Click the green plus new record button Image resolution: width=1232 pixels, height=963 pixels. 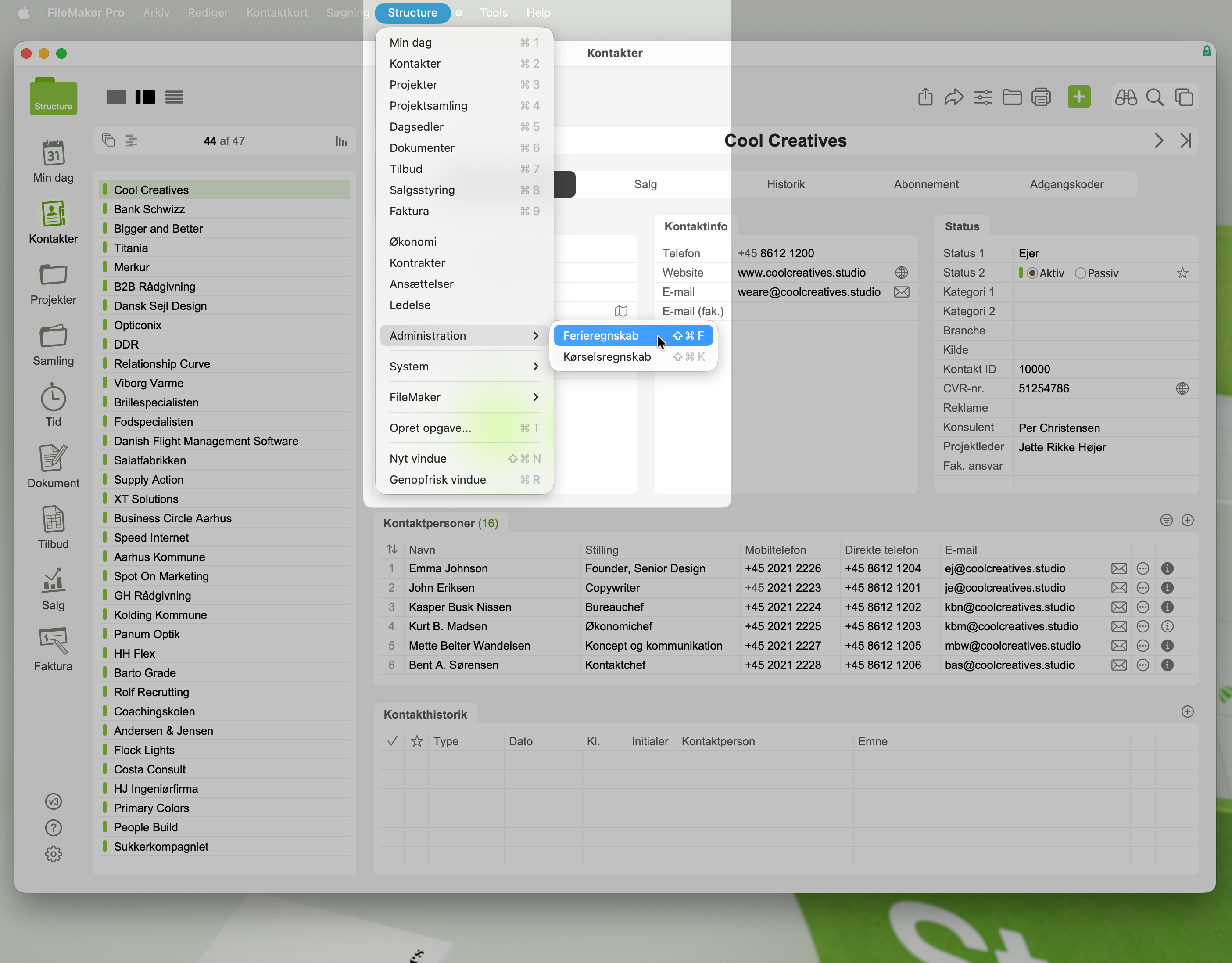tap(1078, 97)
